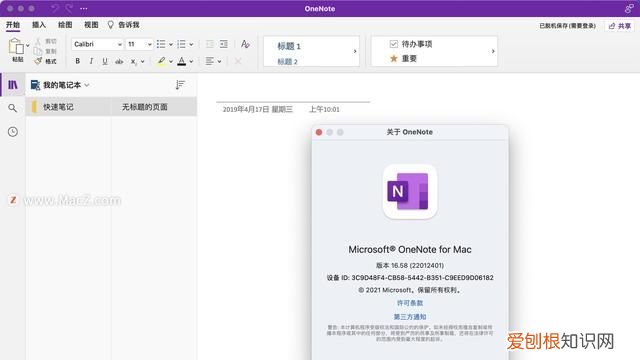Open recent notes clock icon
The image size is (640, 360).
point(13,132)
